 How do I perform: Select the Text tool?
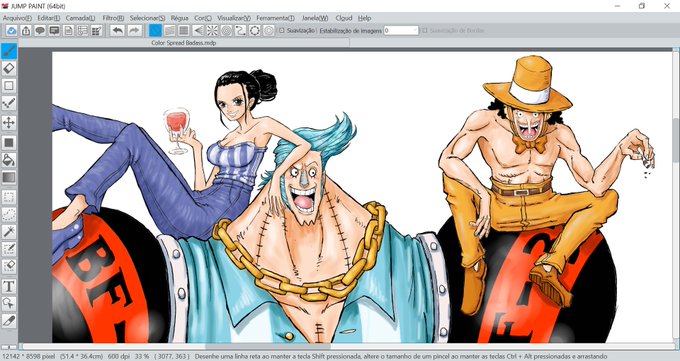tap(9, 286)
